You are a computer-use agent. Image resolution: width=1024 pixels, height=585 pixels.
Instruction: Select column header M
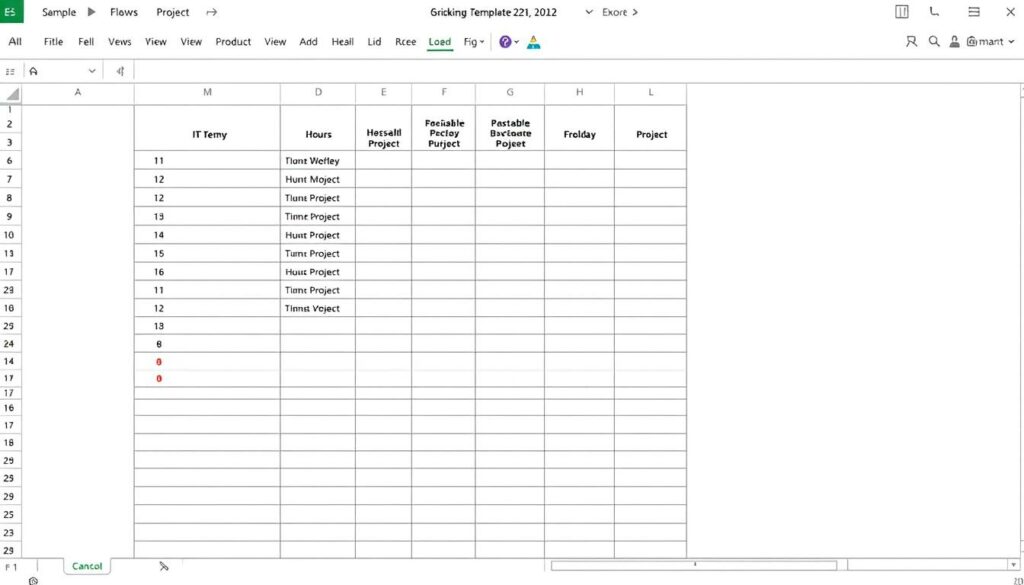pos(207,93)
